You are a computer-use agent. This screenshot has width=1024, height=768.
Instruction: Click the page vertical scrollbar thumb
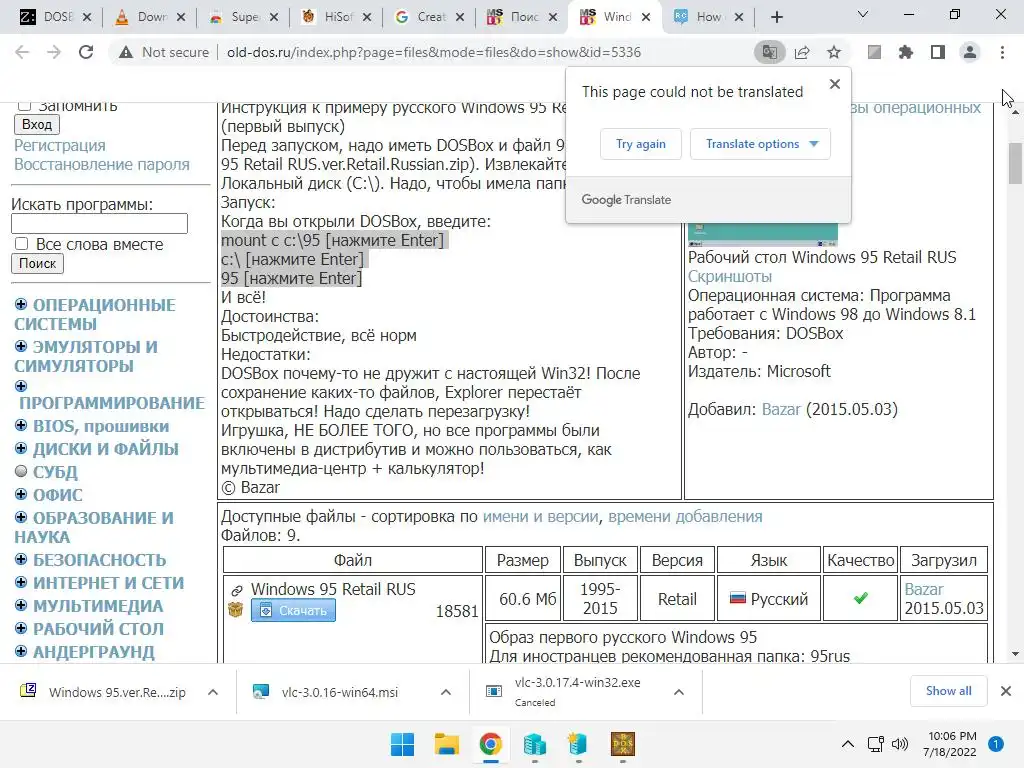coord(1015,163)
